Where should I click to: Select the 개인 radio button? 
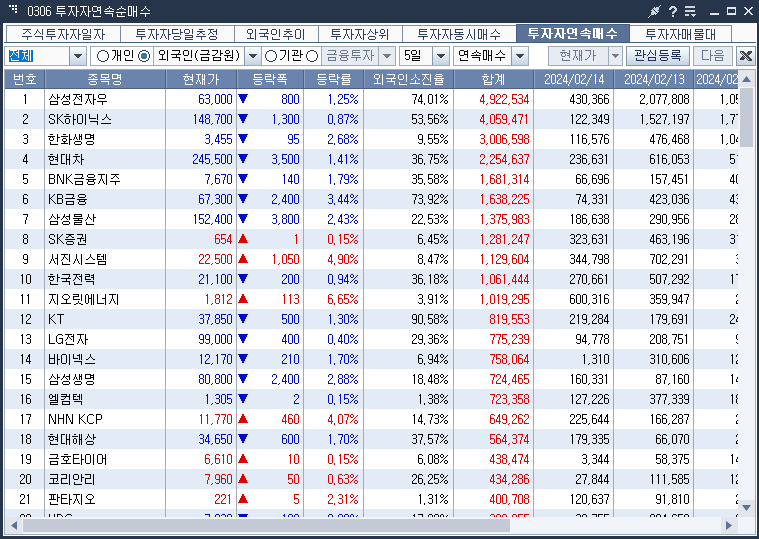[x=103, y=56]
